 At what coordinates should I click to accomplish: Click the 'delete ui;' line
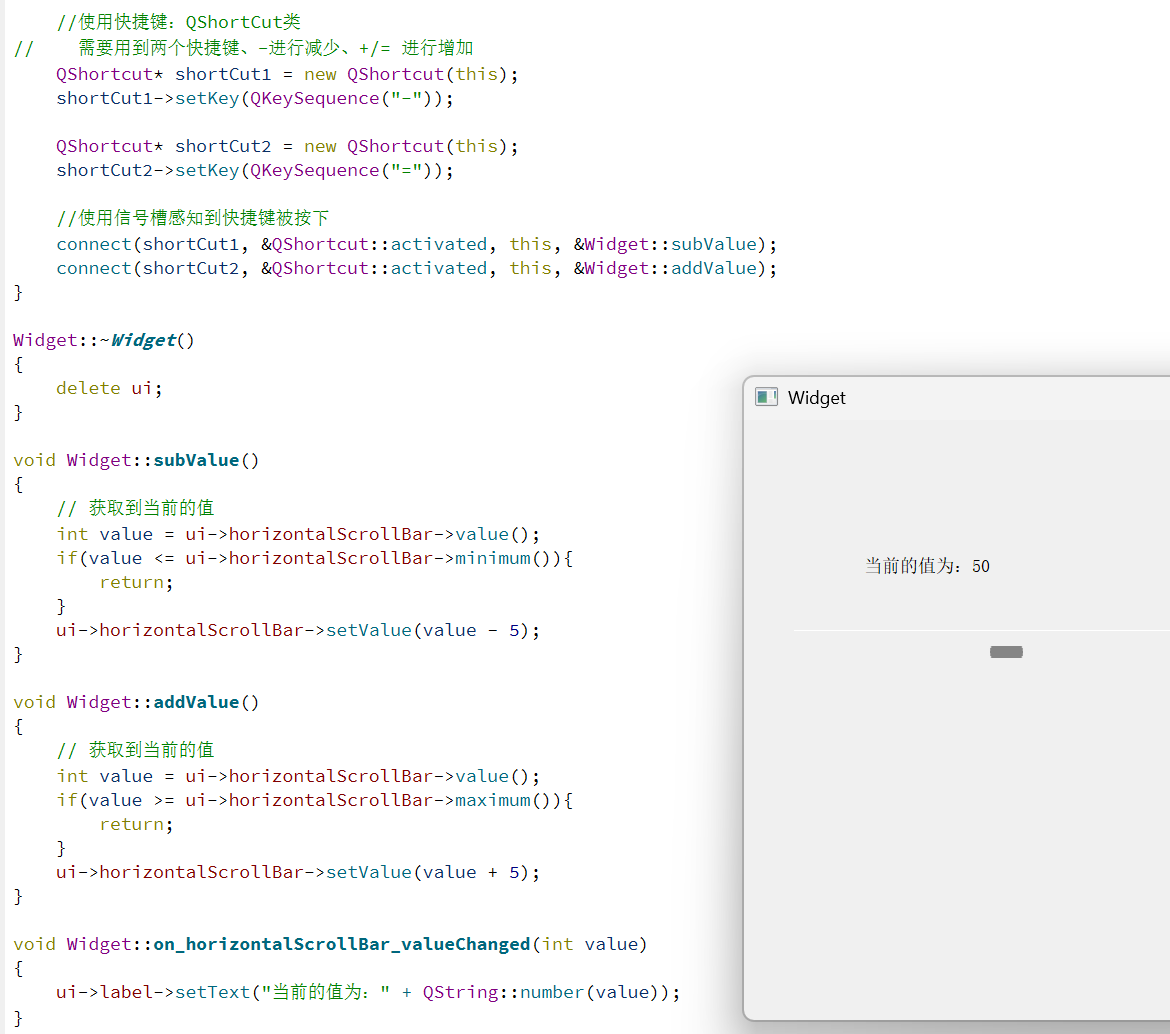[110, 388]
